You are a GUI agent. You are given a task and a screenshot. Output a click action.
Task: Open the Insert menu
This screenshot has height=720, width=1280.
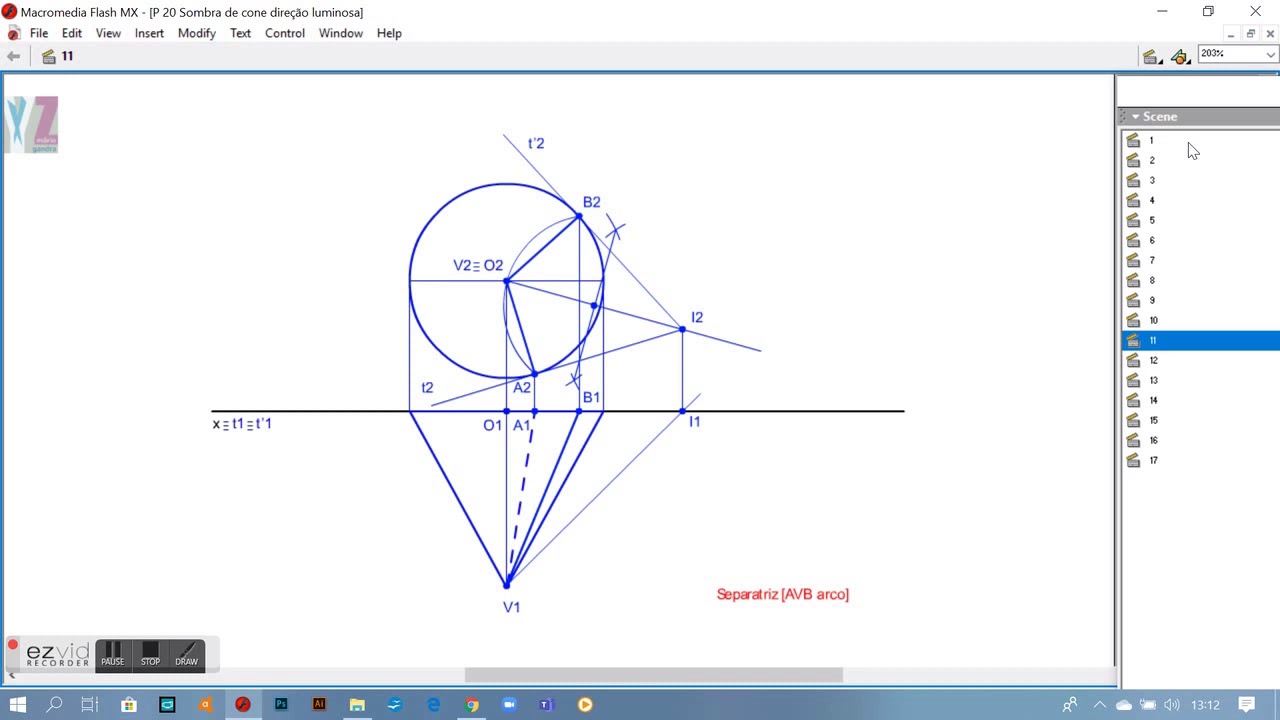149,33
